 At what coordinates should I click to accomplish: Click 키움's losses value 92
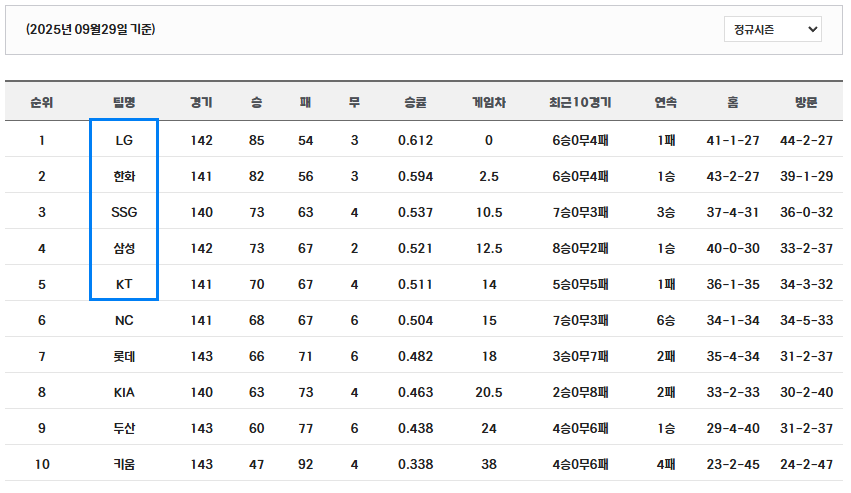coord(306,465)
